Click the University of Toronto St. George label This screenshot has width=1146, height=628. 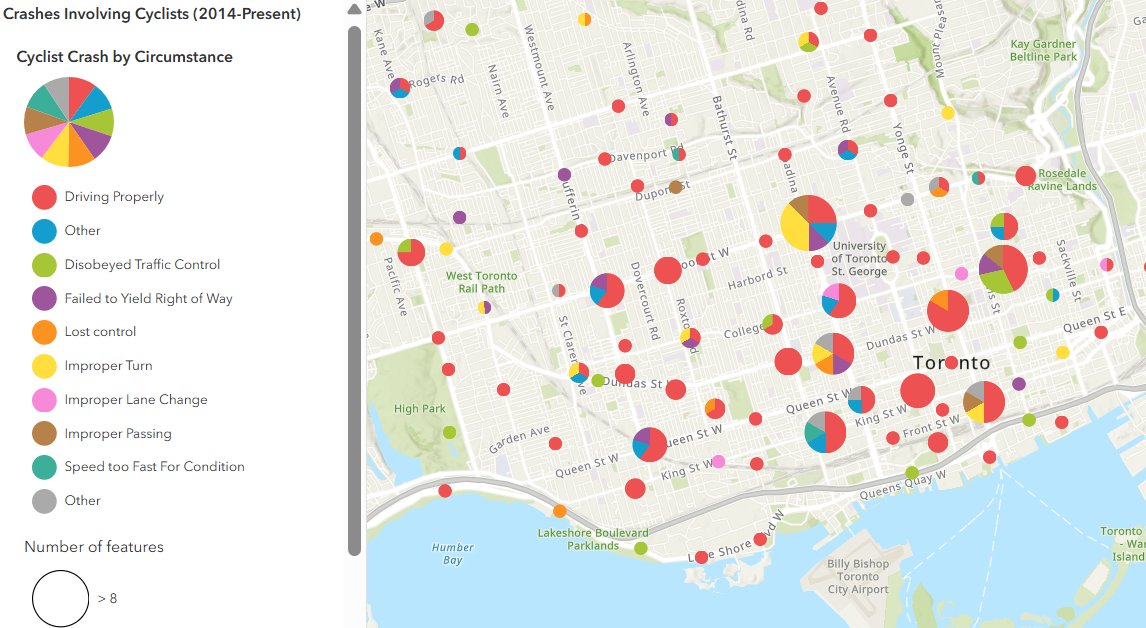pyautogui.click(x=860, y=259)
